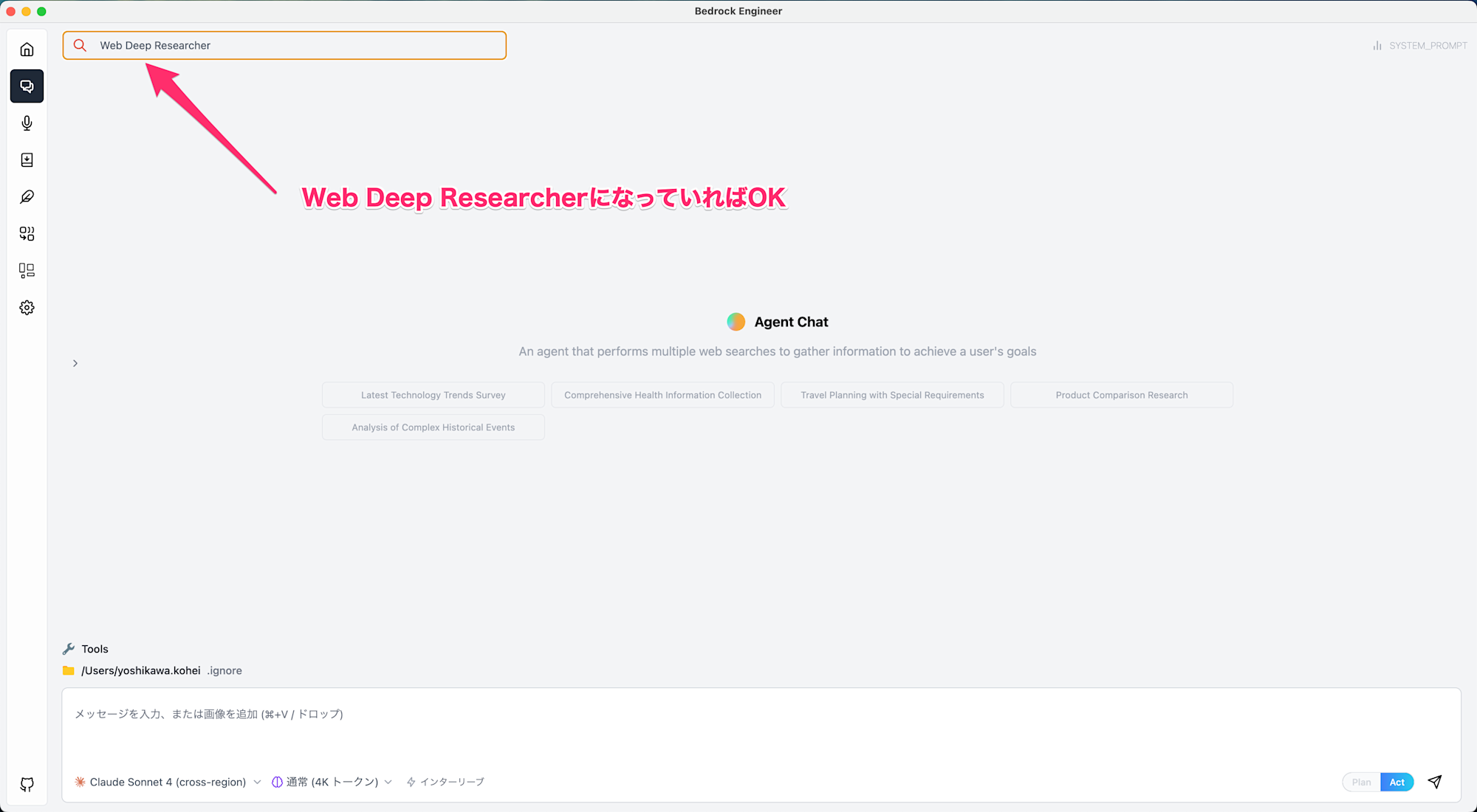
Task: Choose Travel Planning with Special Requirements
Action: point(892,395)
